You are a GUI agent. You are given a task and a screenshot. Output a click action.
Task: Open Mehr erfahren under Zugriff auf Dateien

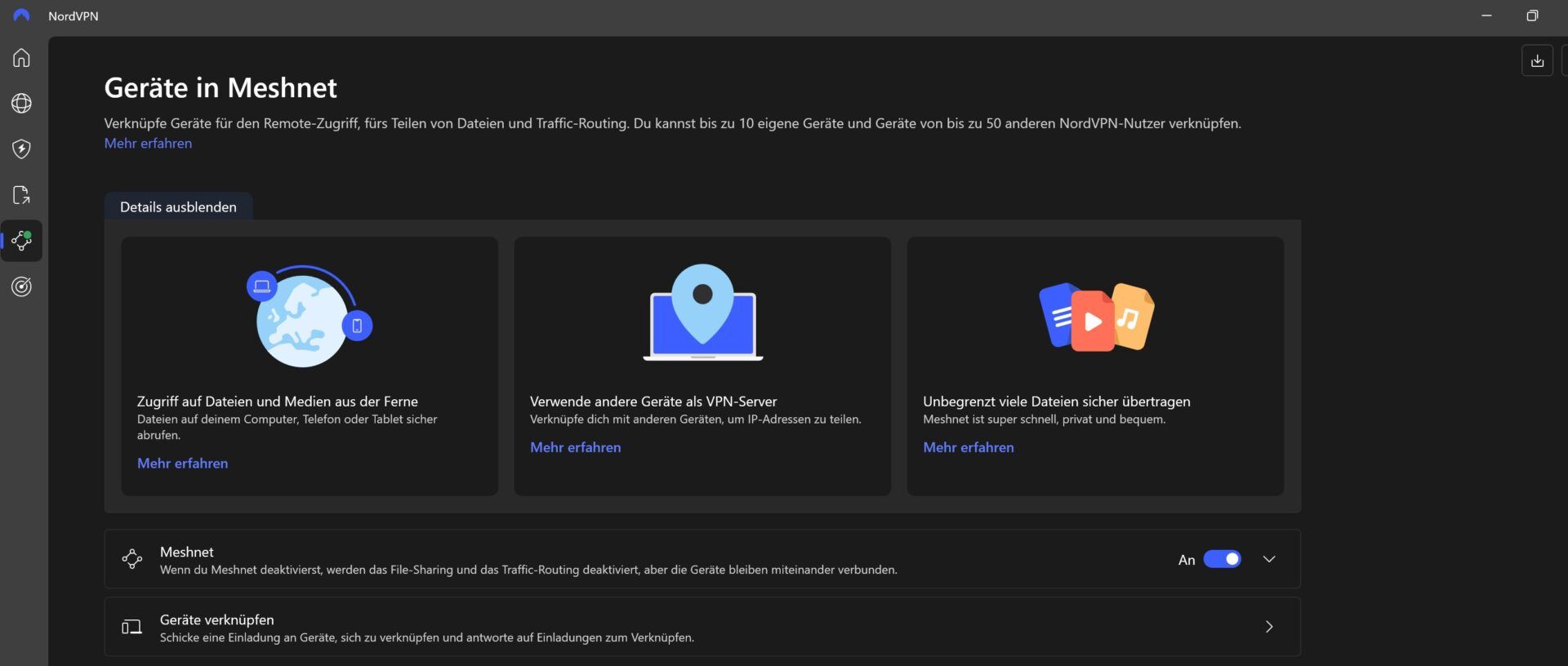tap(182, 463)
